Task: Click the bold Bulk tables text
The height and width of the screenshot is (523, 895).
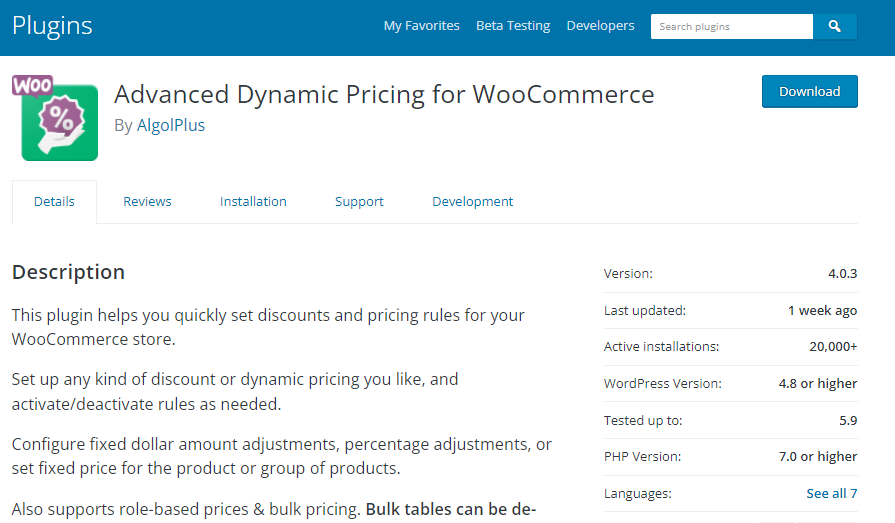Action: pos(450,509)
